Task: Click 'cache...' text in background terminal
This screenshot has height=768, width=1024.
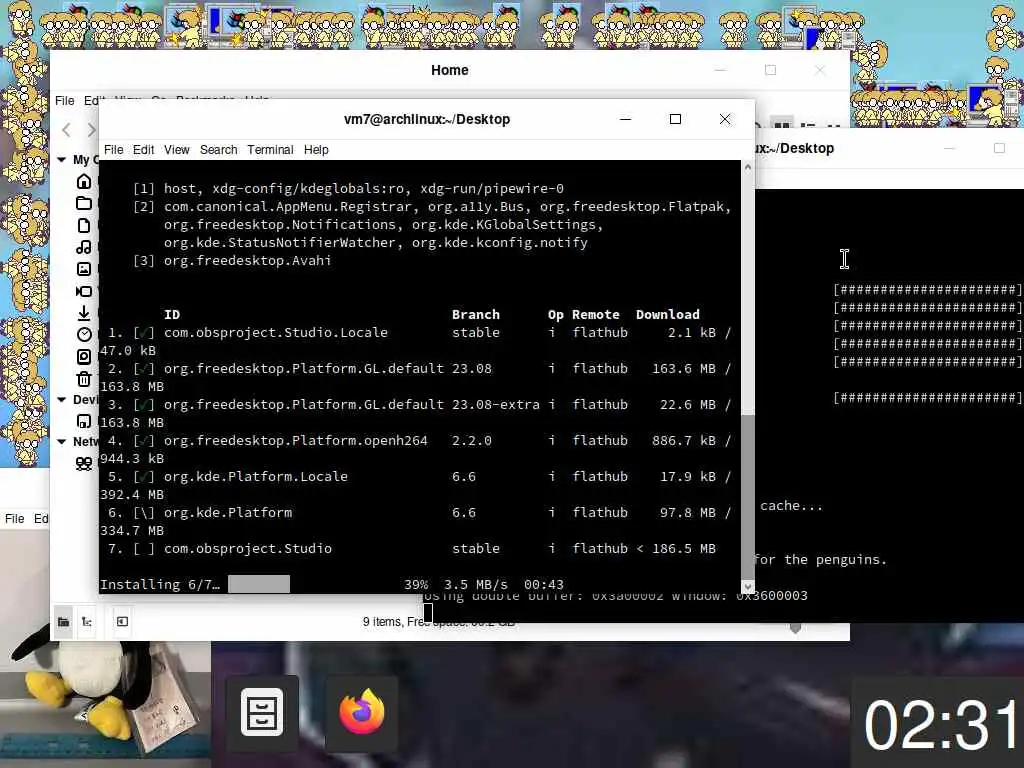Action: [791, 505]
